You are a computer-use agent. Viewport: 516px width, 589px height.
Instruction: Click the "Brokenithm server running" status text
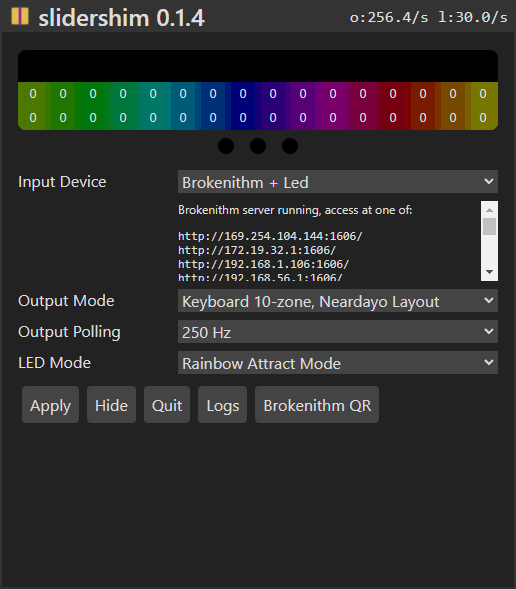click(295, 210)
